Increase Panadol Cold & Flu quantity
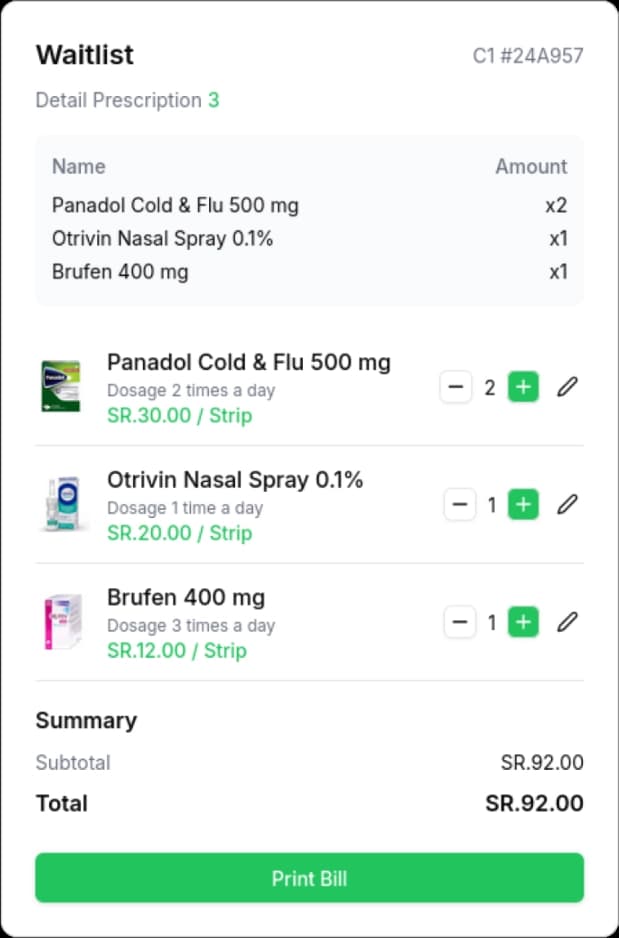The height and width of the screenshot is (938, 619). click(523, 387)
